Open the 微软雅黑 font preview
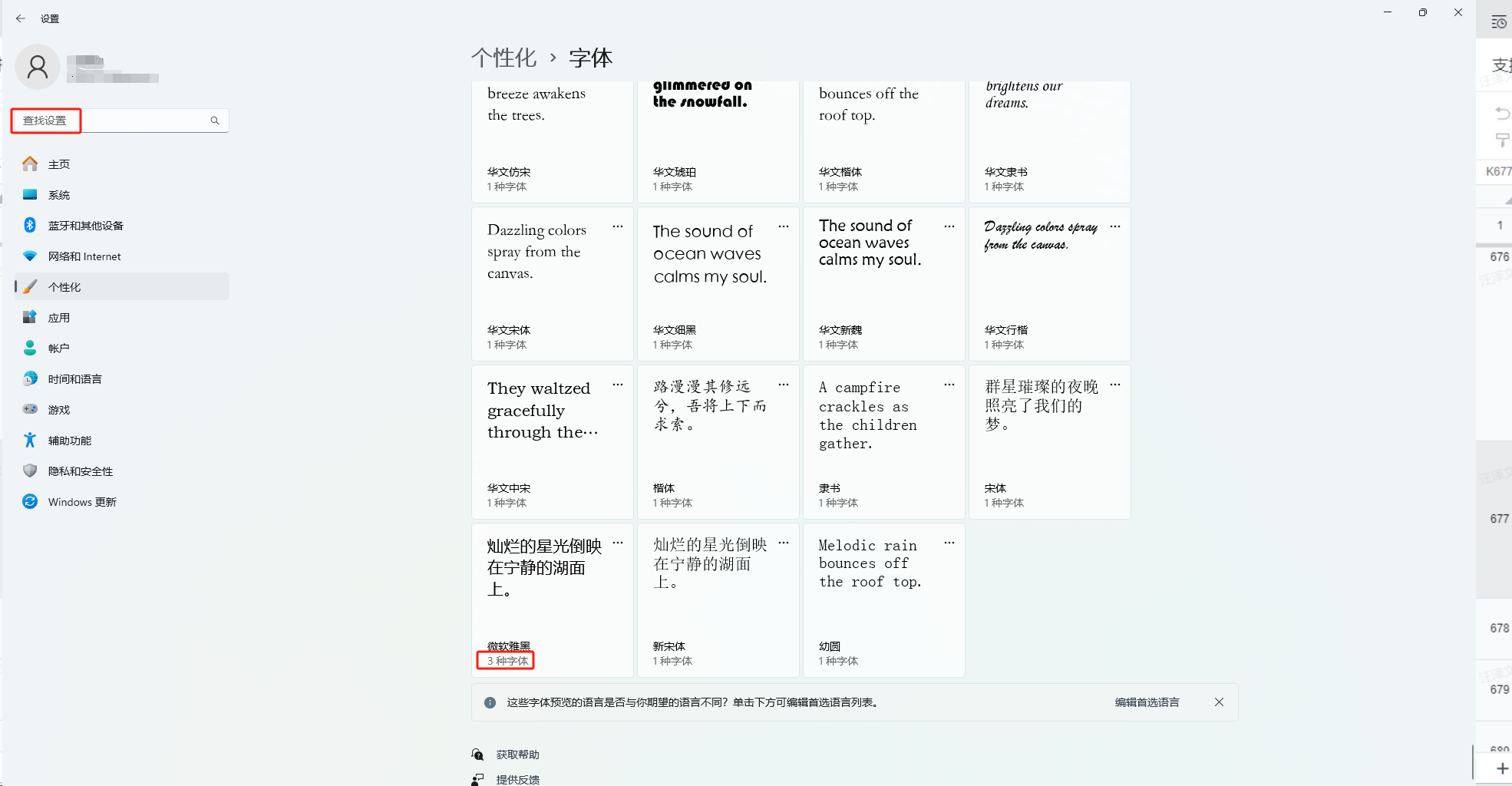Viewport: 1512px width, 786px height. pyautogui.click(x=553, y=600)
